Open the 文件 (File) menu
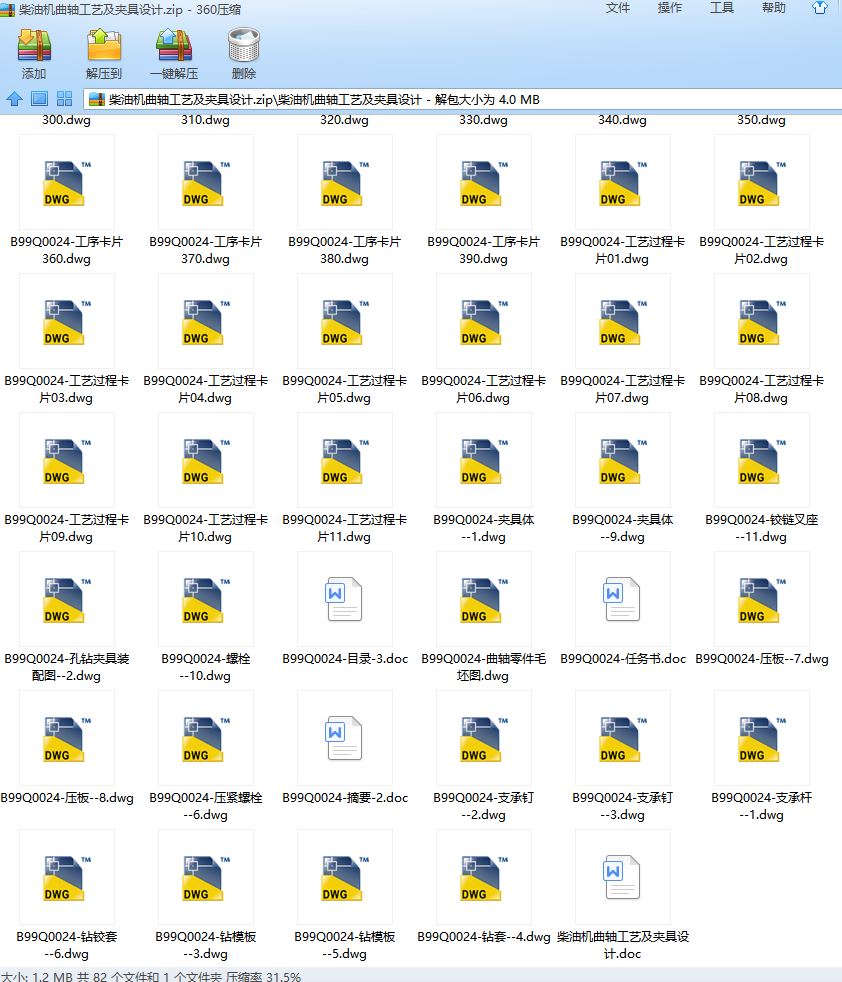Viewport: 842px width, 982px height. click(x=618, y=8)
